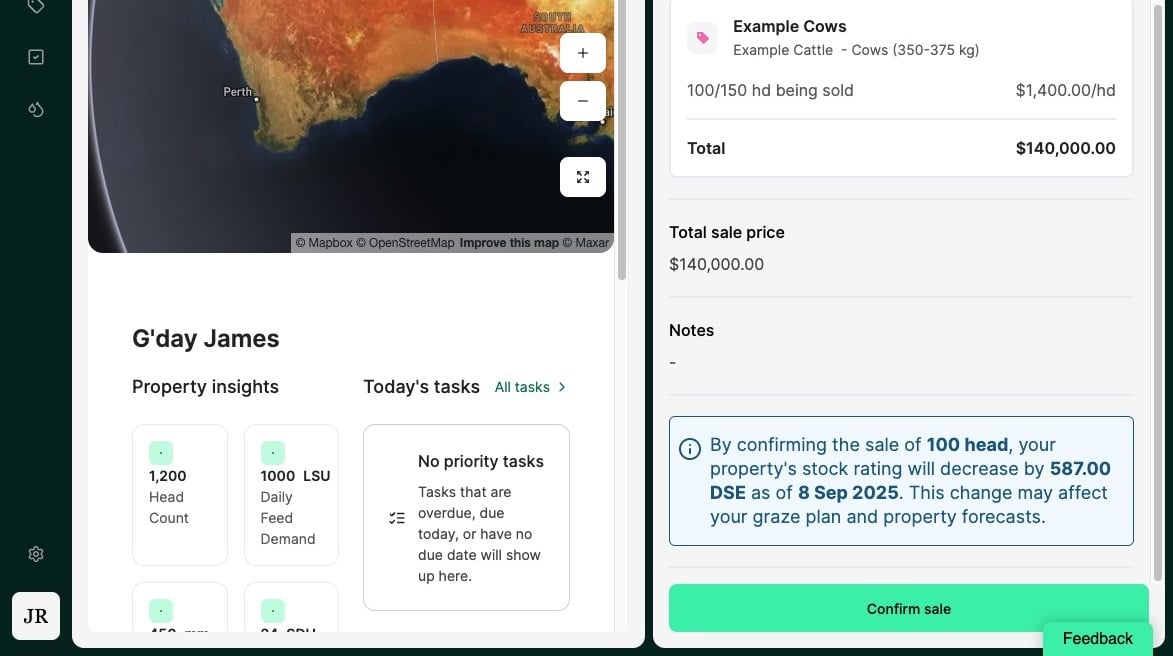1173x656 pixels.
Task: Select the Head Count insight card
Action: tap(180, 495)
